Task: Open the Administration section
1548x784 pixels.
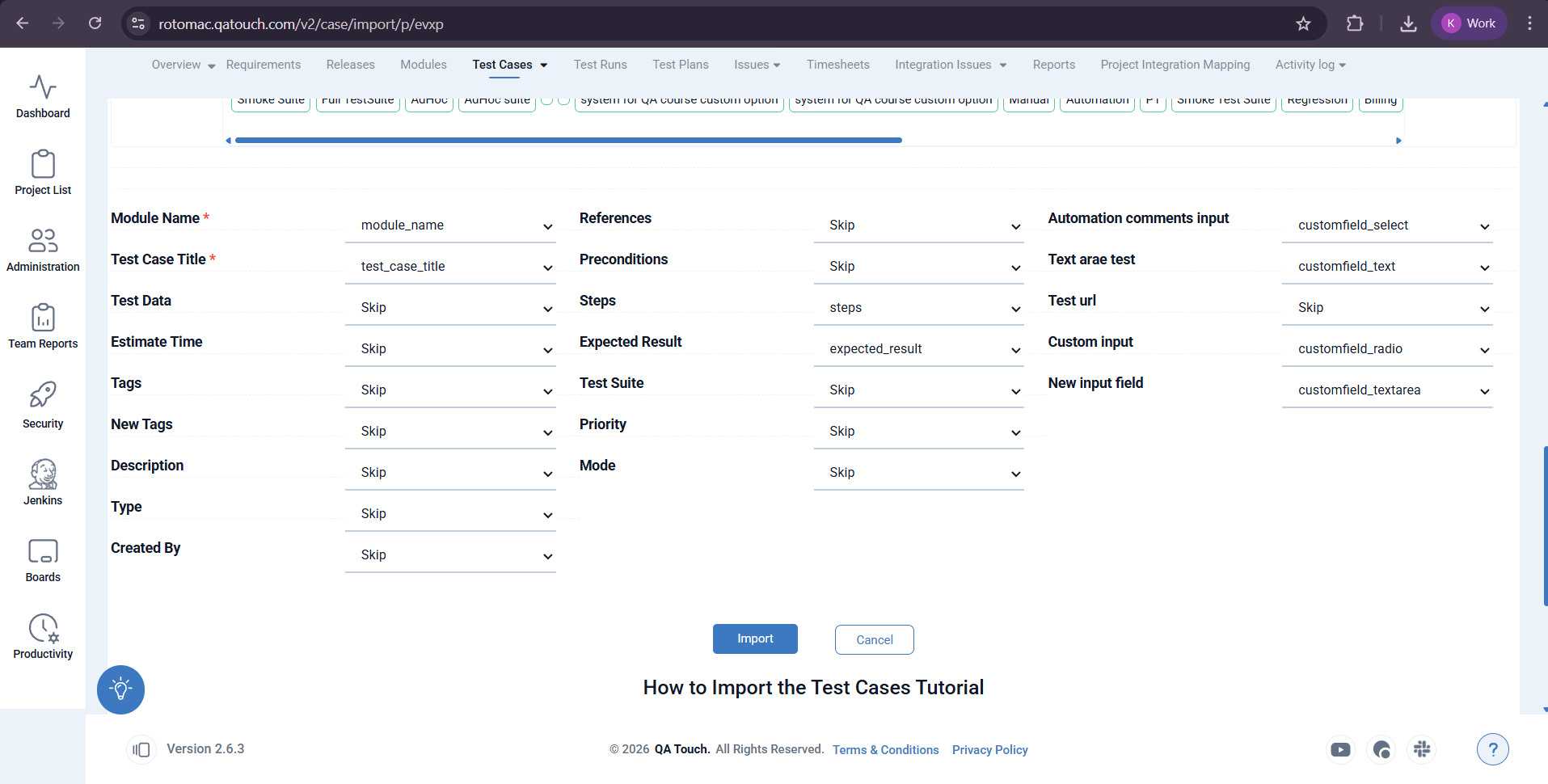Action: pyautogui.click(x=43, y=250)
